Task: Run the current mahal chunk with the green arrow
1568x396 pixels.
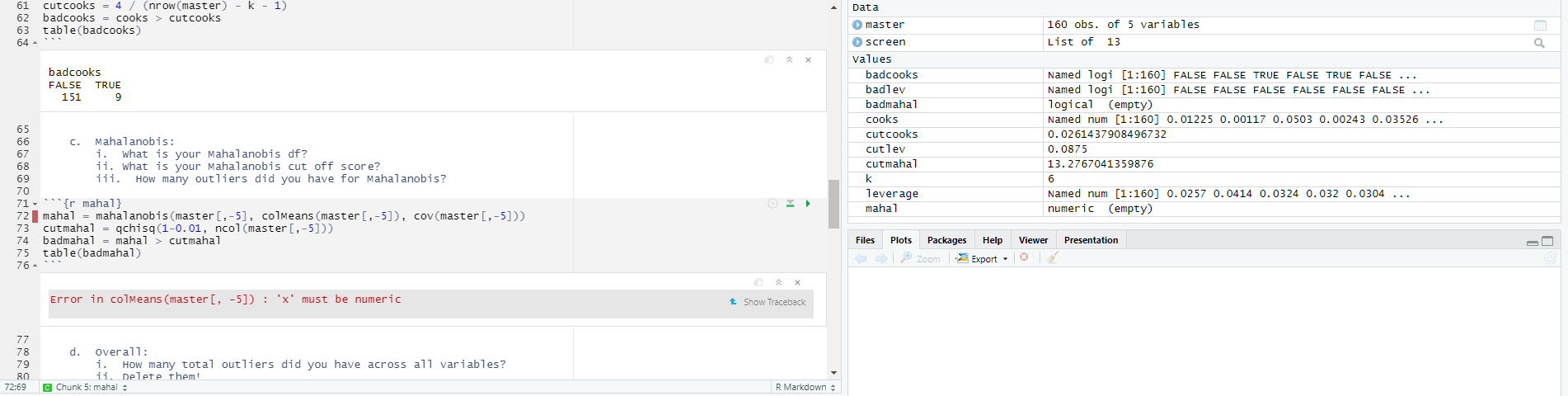Action: (808, 204)
